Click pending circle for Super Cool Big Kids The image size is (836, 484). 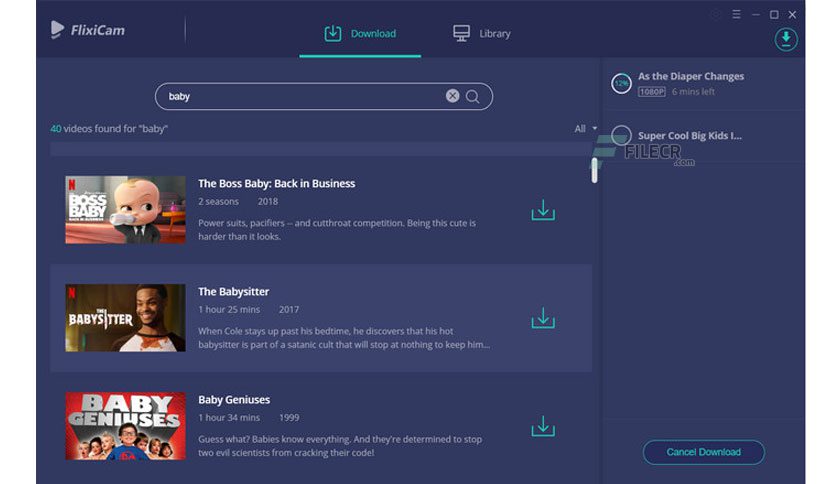tap(622, 135)
